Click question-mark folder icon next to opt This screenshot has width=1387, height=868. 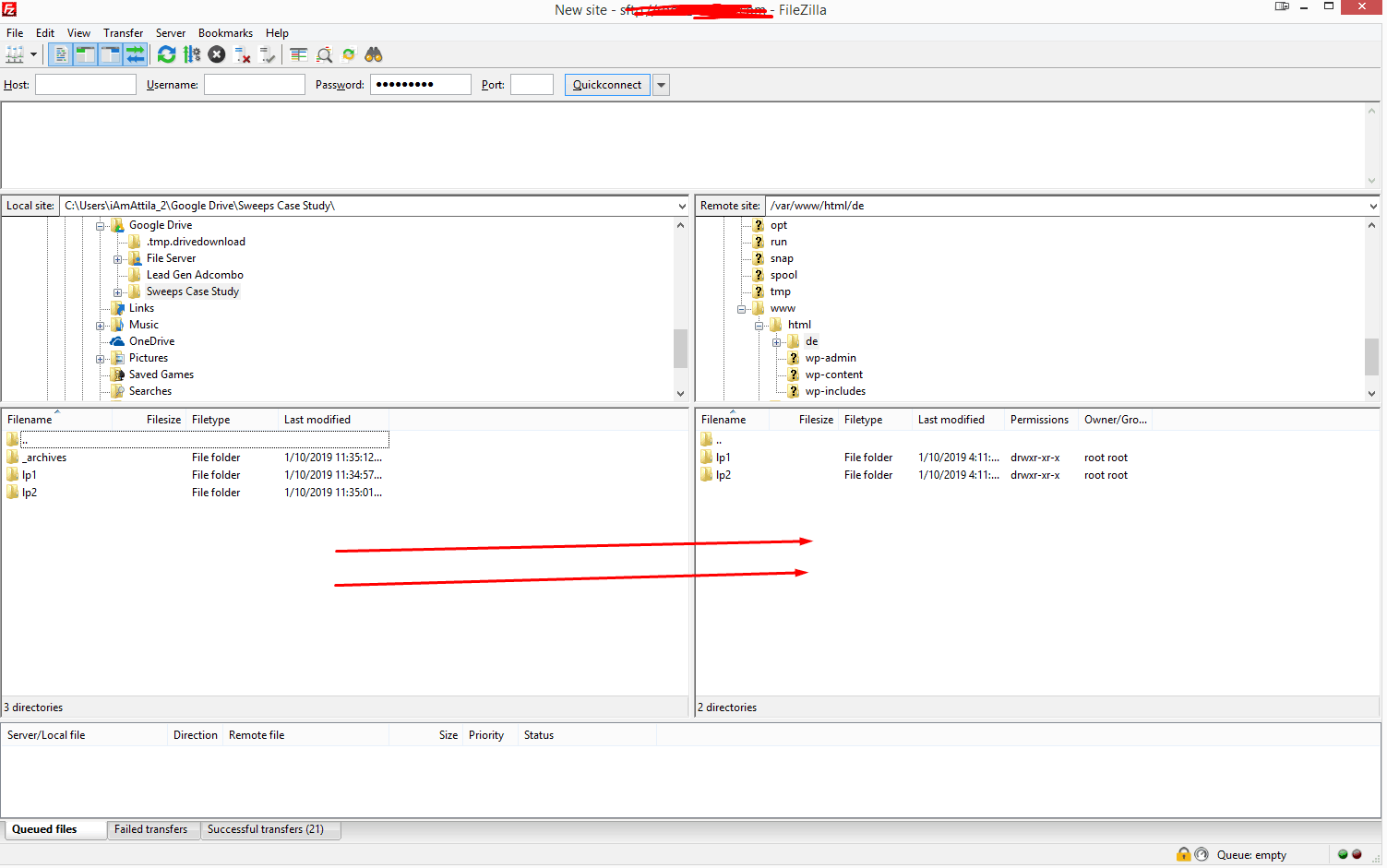pyautogui.click(x=758, y=225)
